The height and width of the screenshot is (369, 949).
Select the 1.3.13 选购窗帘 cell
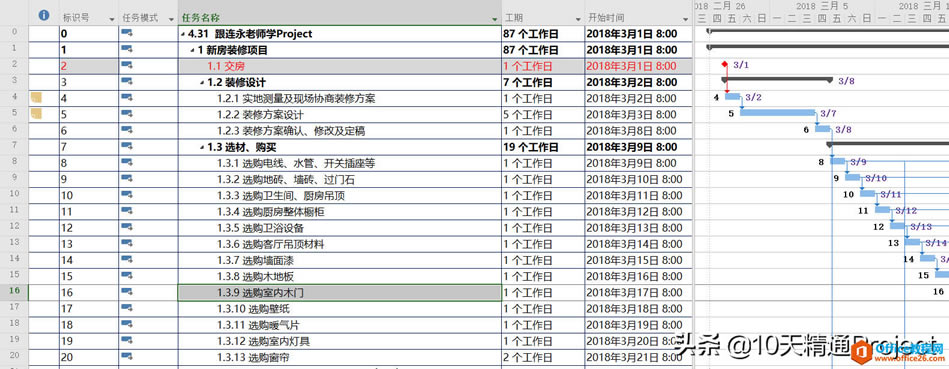[340, 358]
